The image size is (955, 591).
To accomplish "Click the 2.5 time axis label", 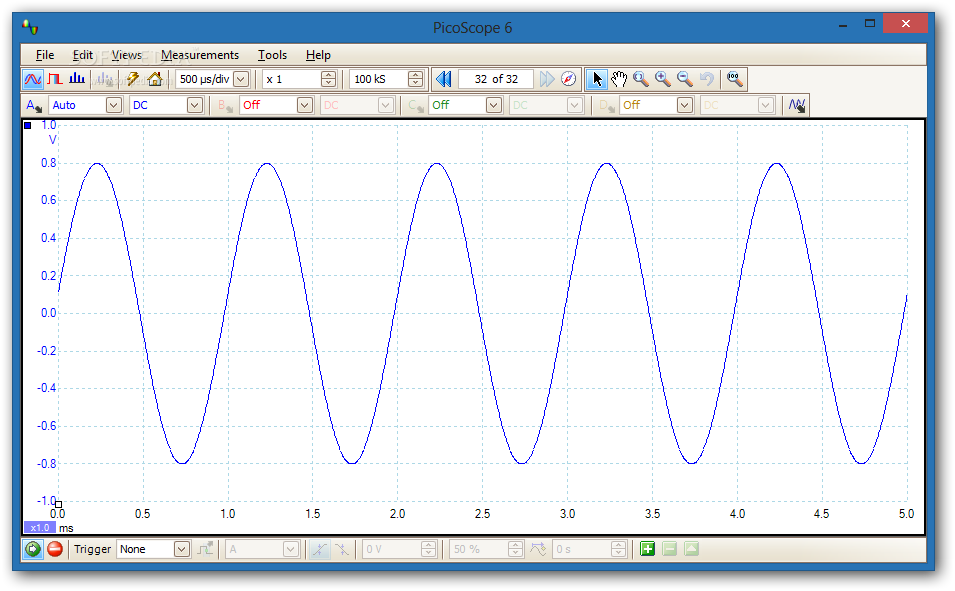I will pyautogui.click(x=482, y=514).
